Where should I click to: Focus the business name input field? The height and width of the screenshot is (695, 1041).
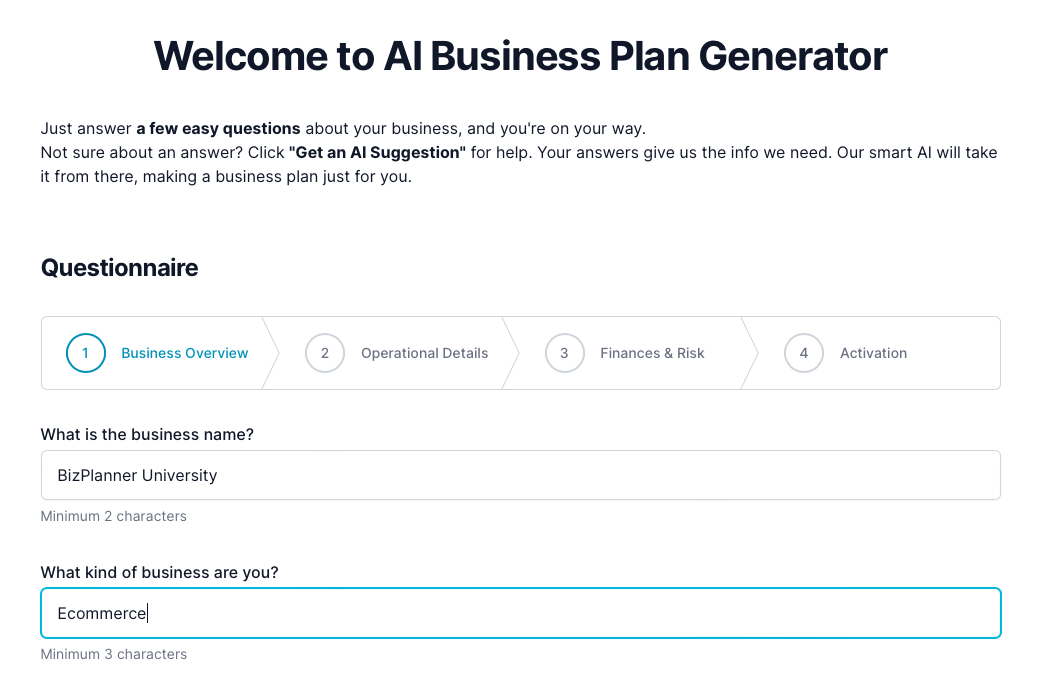click(520, 475)
